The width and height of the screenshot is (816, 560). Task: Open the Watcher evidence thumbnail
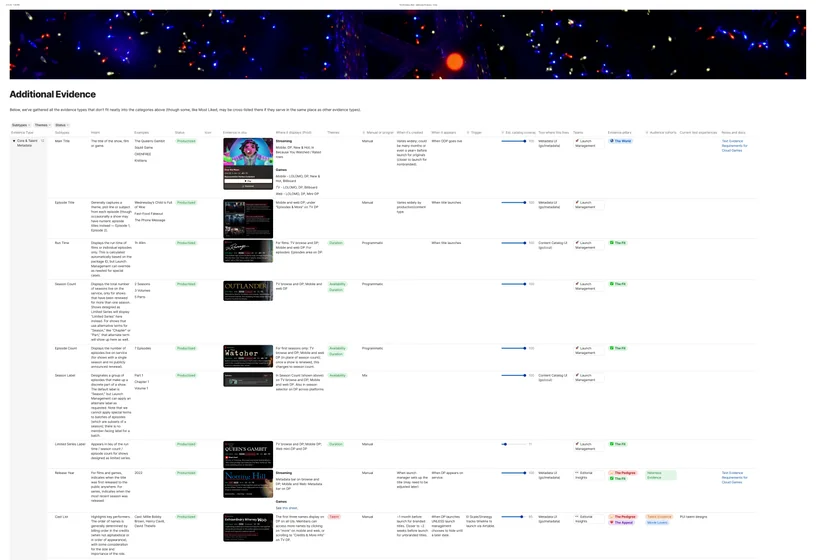tap(248, 356)
